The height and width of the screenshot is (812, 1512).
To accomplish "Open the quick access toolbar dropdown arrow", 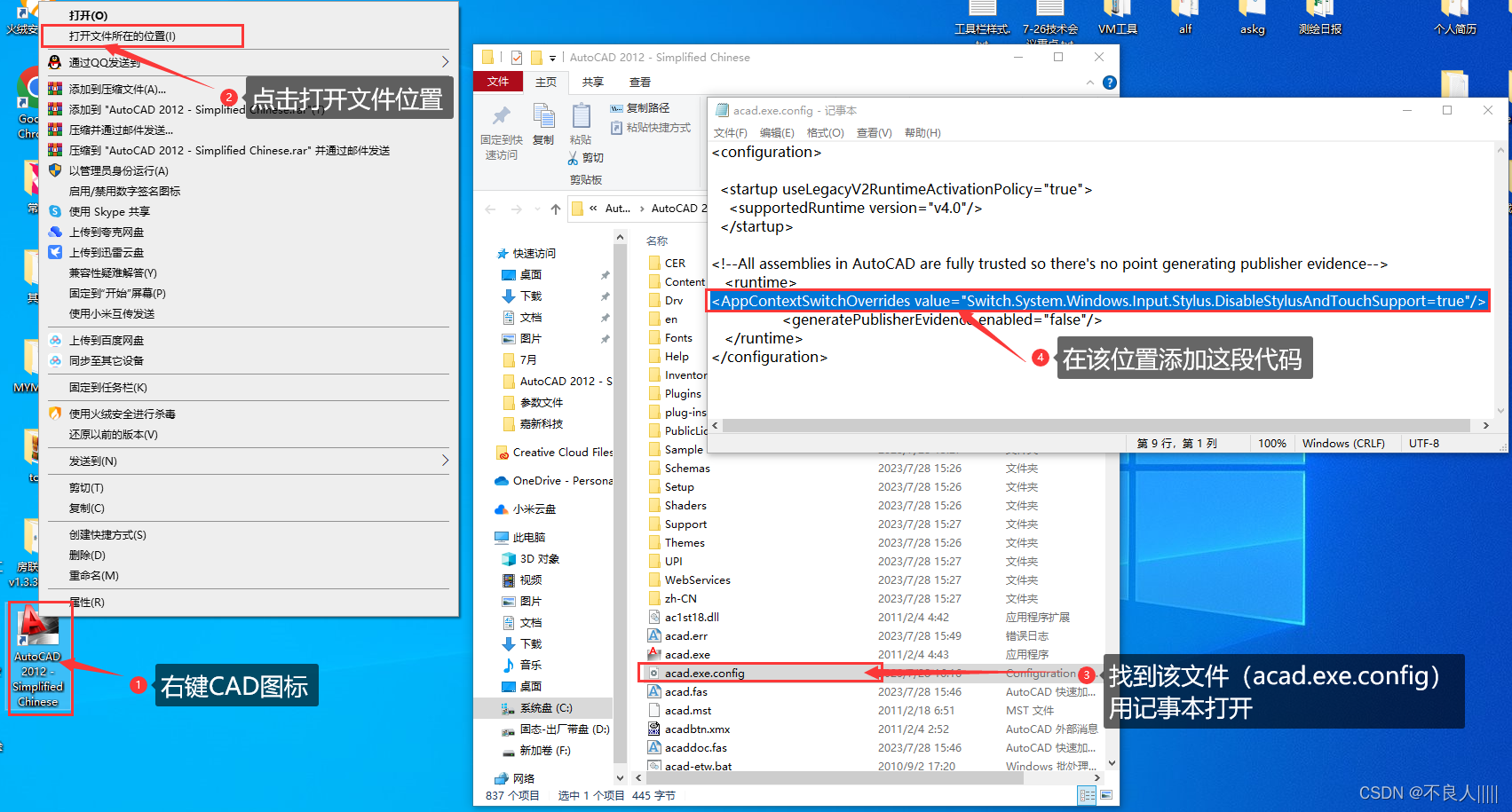I will click(x=552, y=59).
